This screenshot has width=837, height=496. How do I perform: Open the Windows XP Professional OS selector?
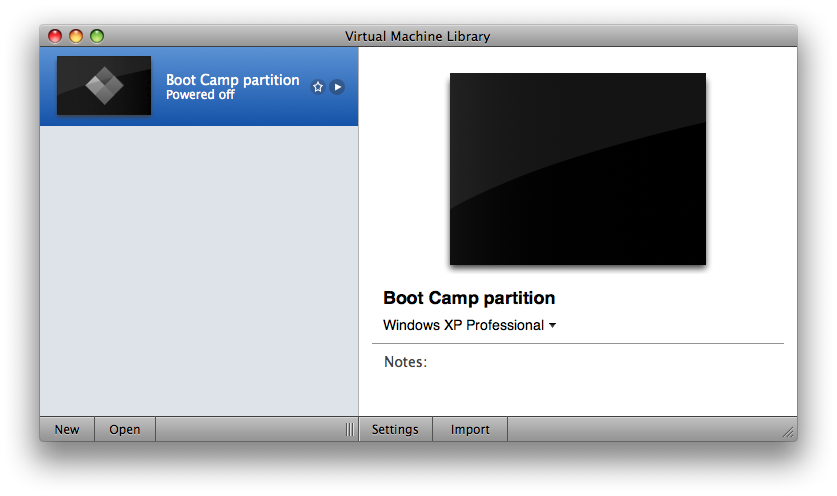(469, 325)
